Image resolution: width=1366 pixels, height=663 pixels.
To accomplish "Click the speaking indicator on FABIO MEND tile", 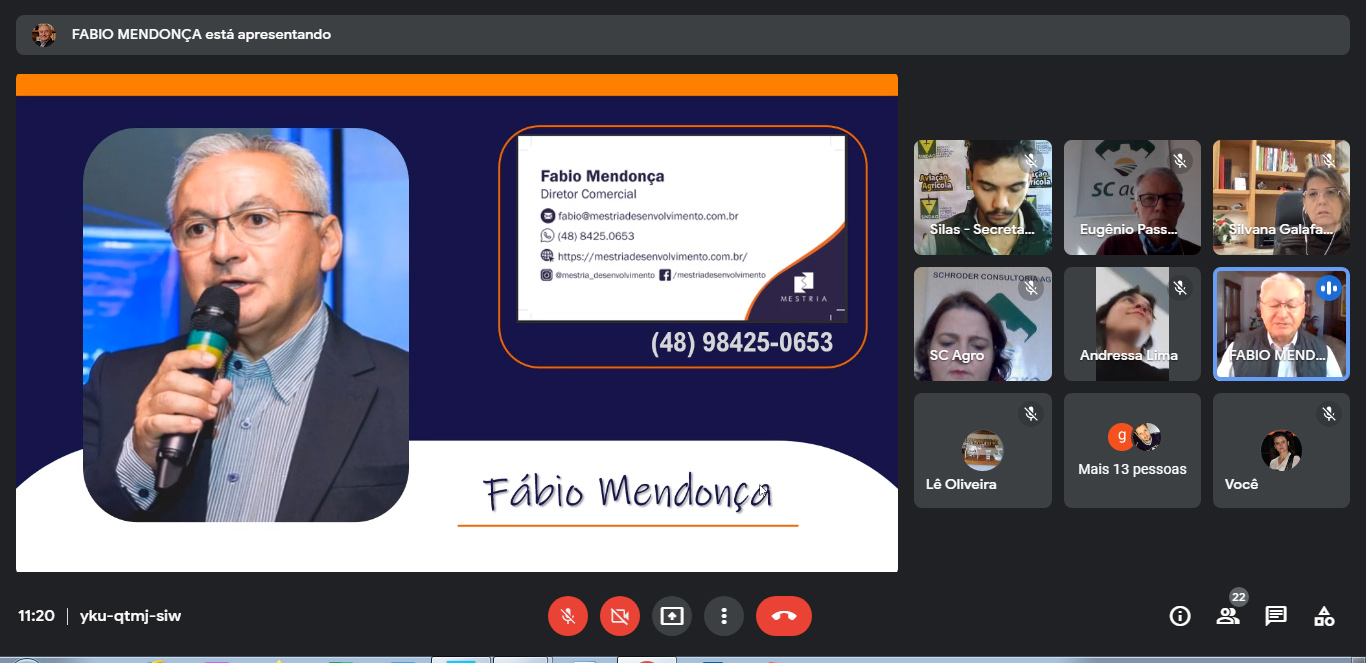I will [1328, 288].
